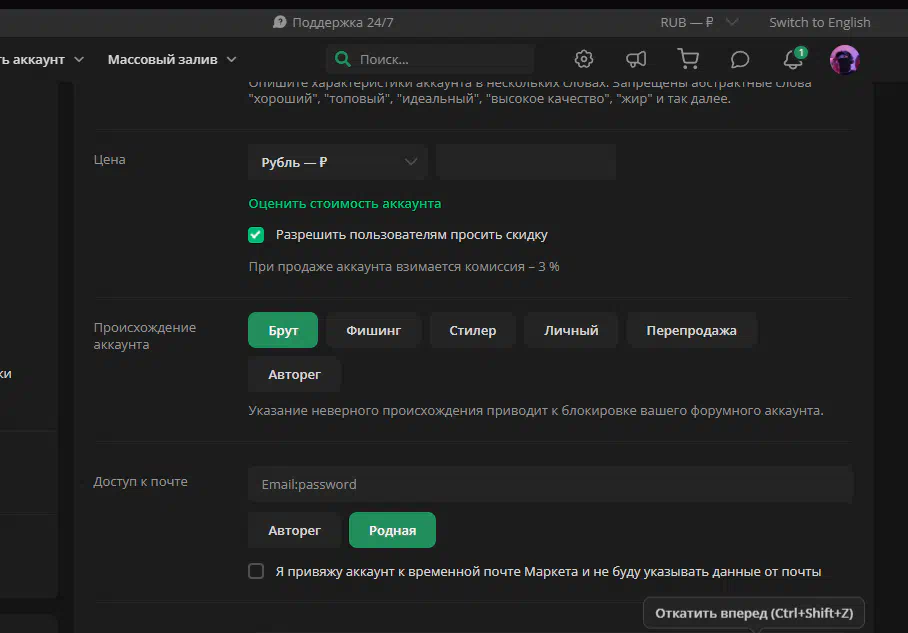Viewport: 908px width, 633px height.
Task: Focus the Поиск search field
Action: click(430, 59)
